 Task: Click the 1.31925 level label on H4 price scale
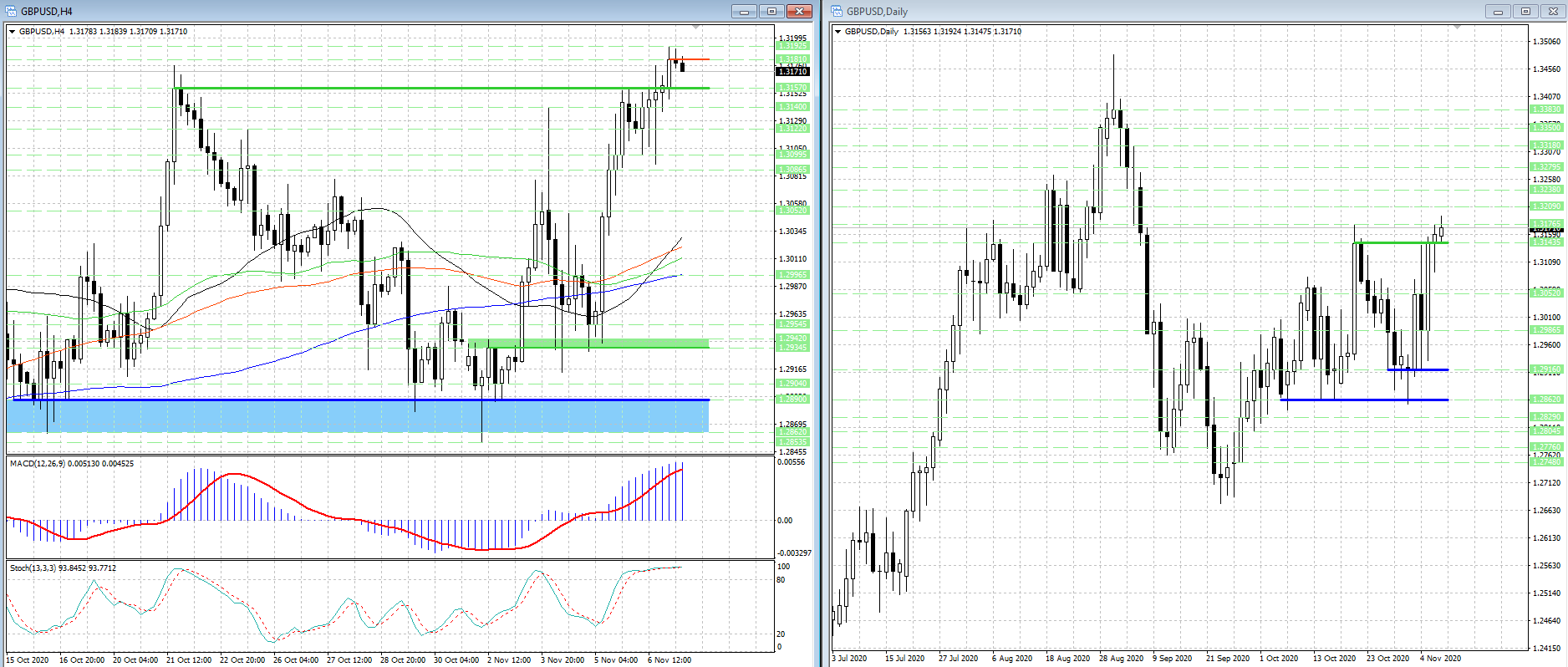793,46
